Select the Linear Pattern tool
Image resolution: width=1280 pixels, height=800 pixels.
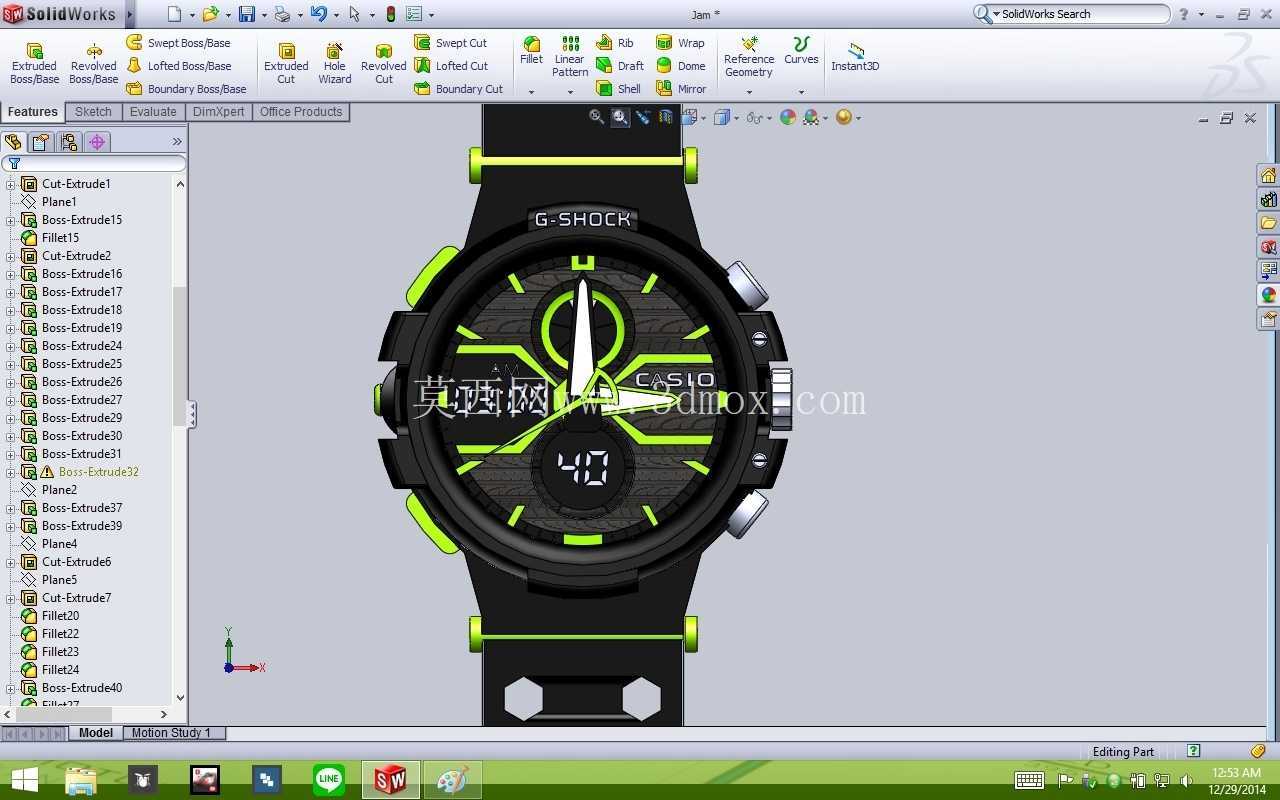pos(570,56)
